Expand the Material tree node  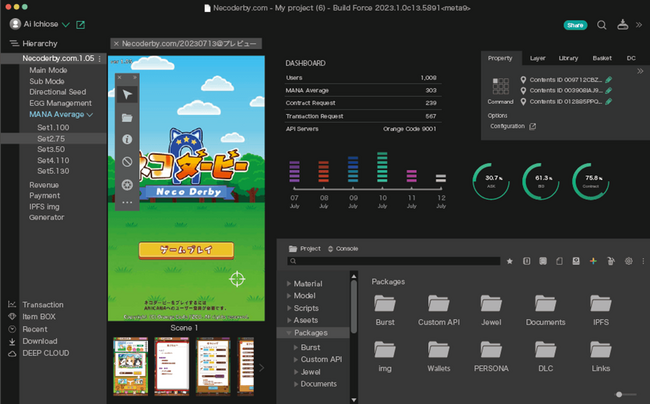(x=289, y=284)
